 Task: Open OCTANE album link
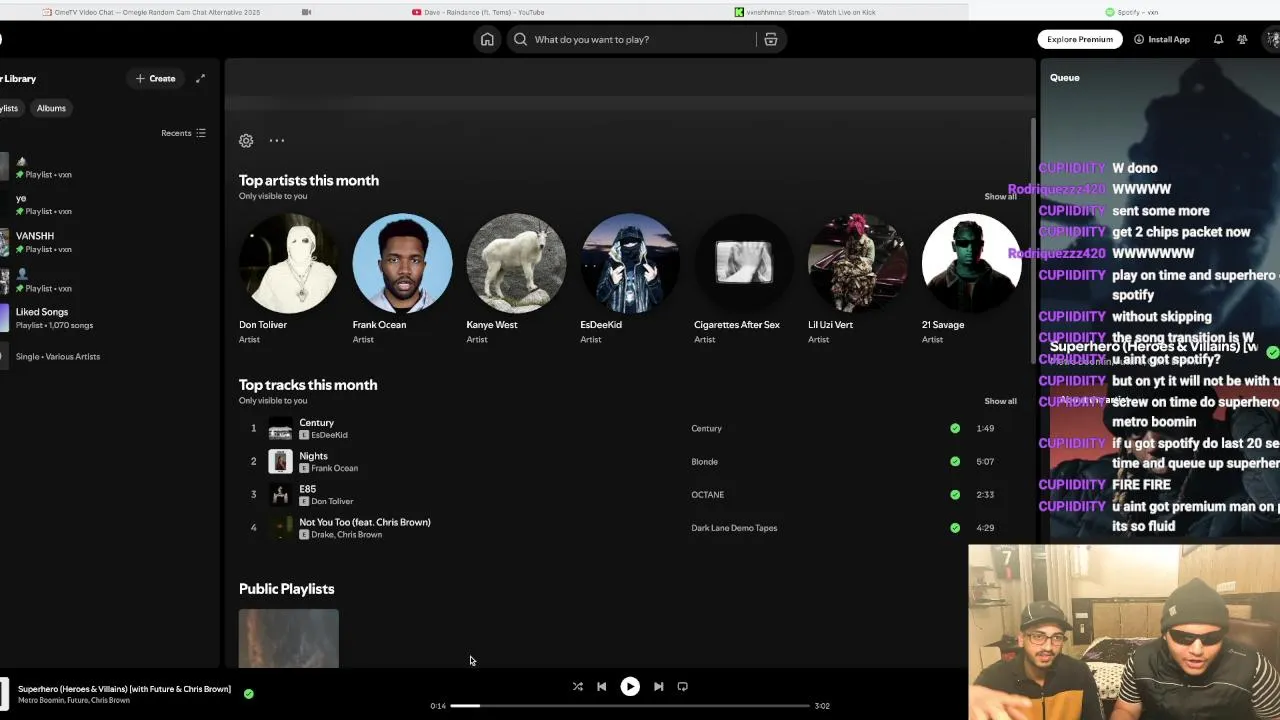click(x=707, y=495)
